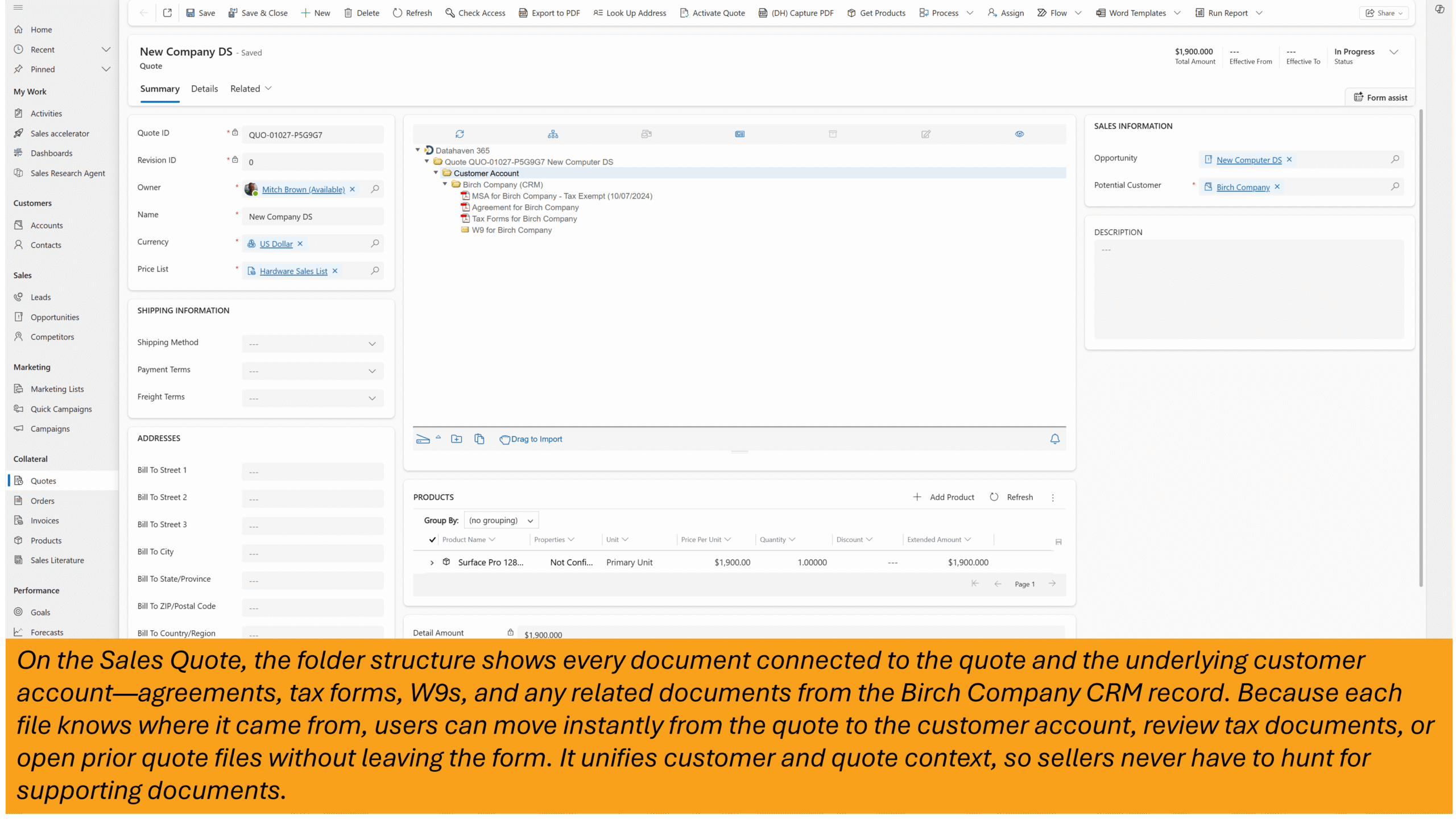This screenshot has width=1456, height=823.
Task: Open the hierarchy view icon in document panel
Action: click(553, 134)
